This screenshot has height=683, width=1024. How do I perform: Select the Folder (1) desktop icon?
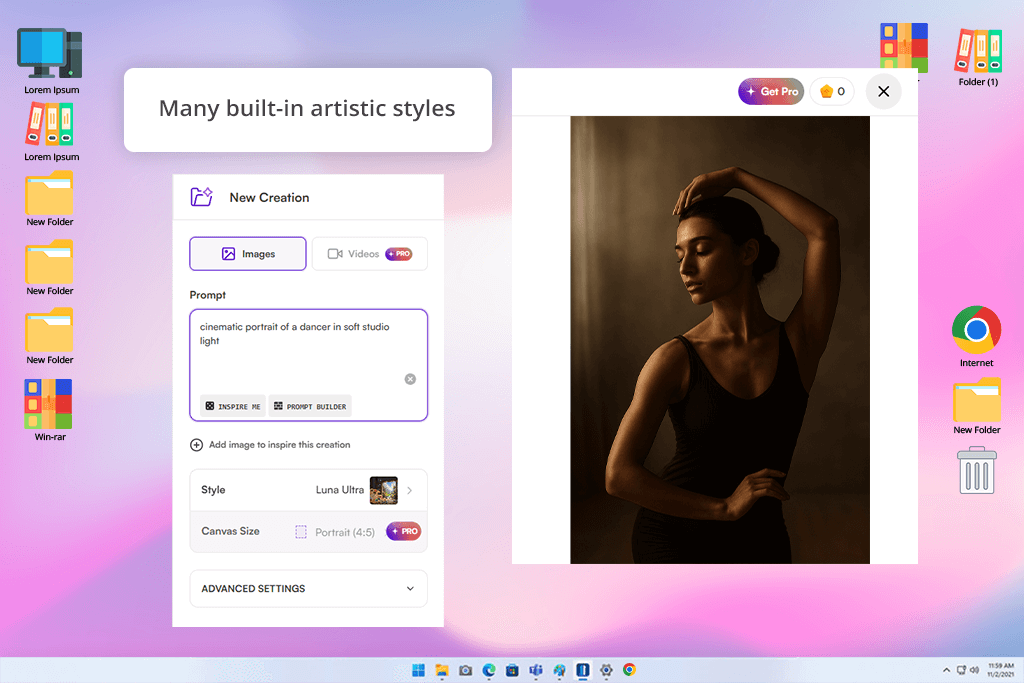[978, 57]
